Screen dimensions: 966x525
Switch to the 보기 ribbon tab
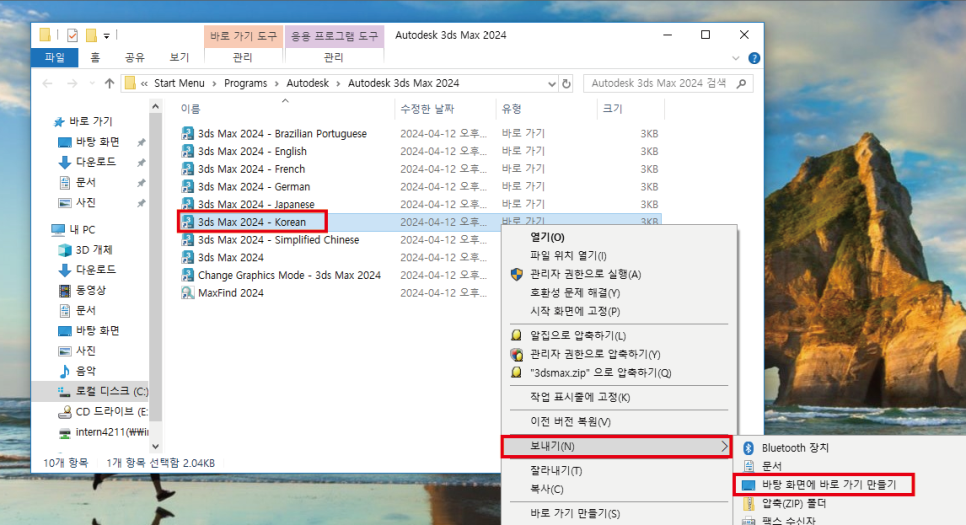point(179,57)
